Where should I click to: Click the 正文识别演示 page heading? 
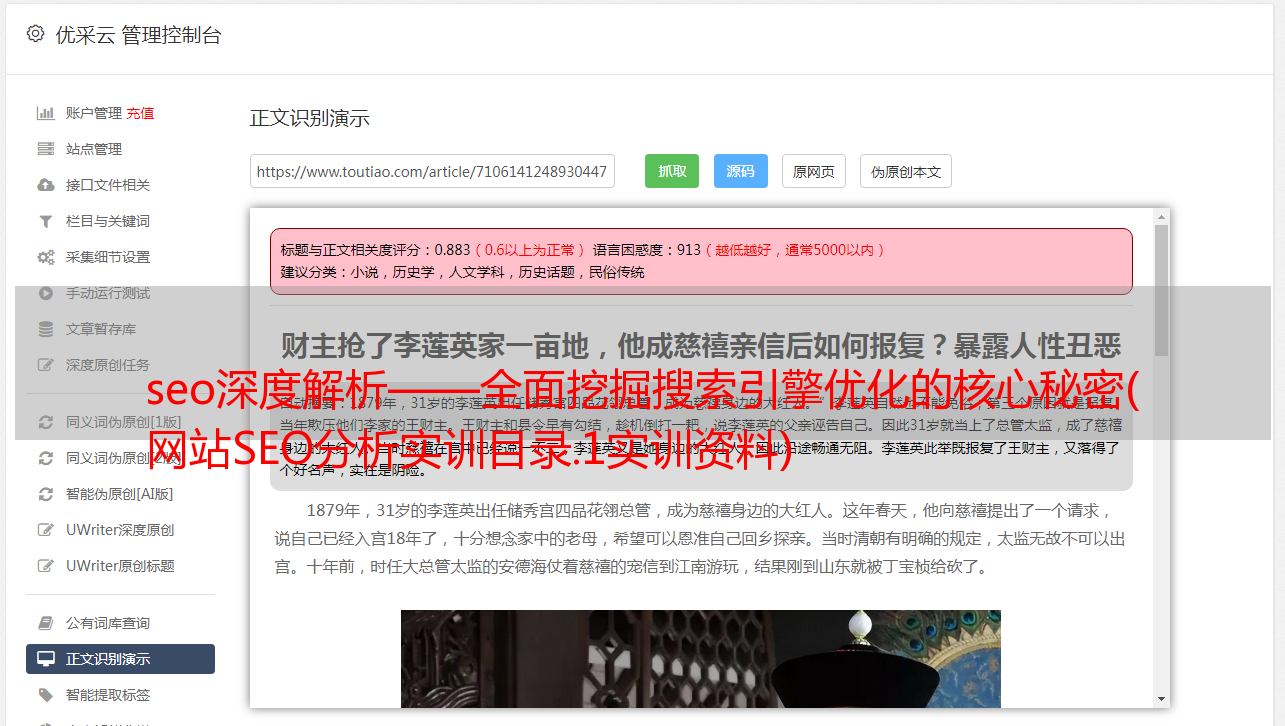tap(310, 118)
